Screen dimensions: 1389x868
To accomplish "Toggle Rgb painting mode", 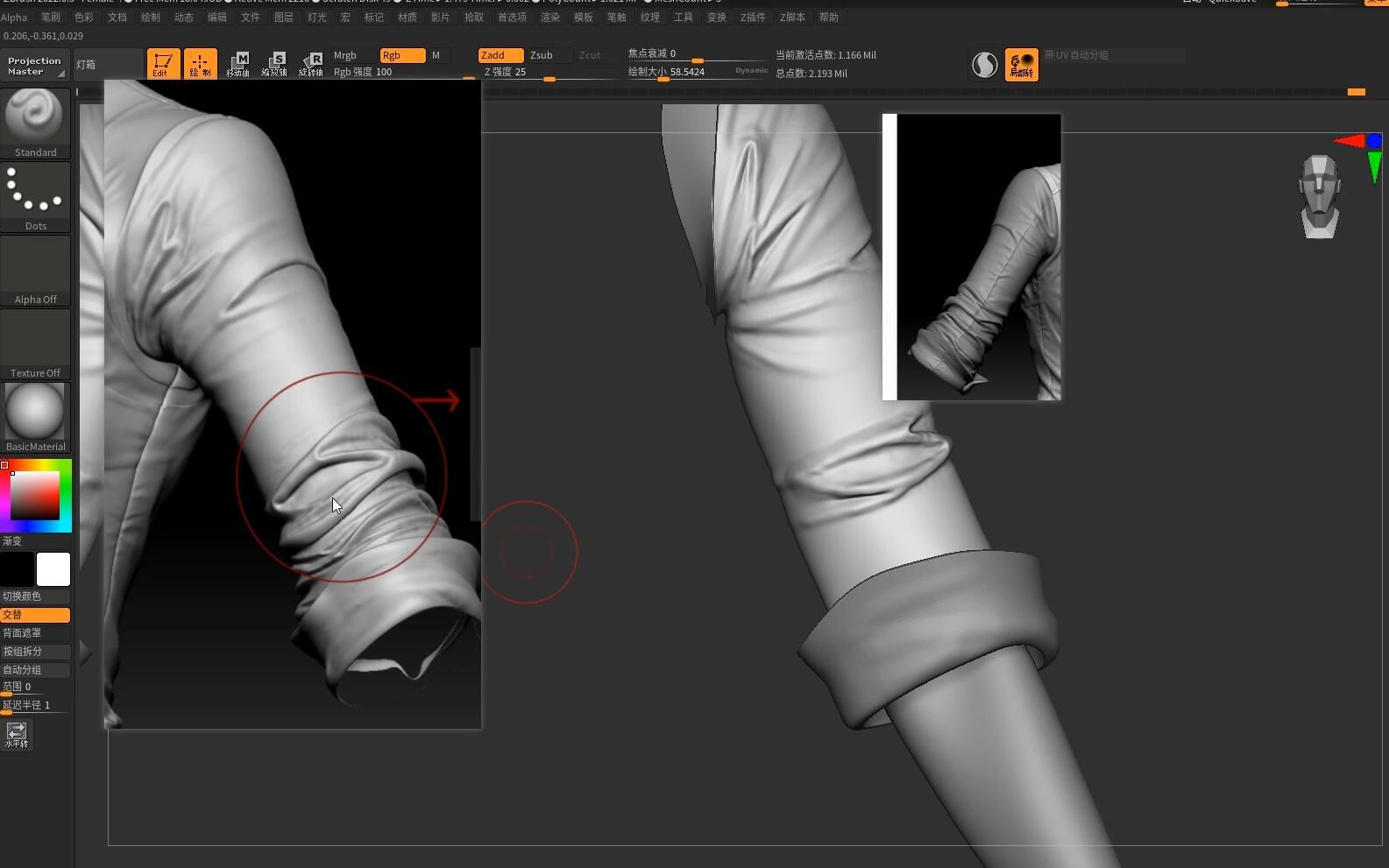I will point(402,55).
